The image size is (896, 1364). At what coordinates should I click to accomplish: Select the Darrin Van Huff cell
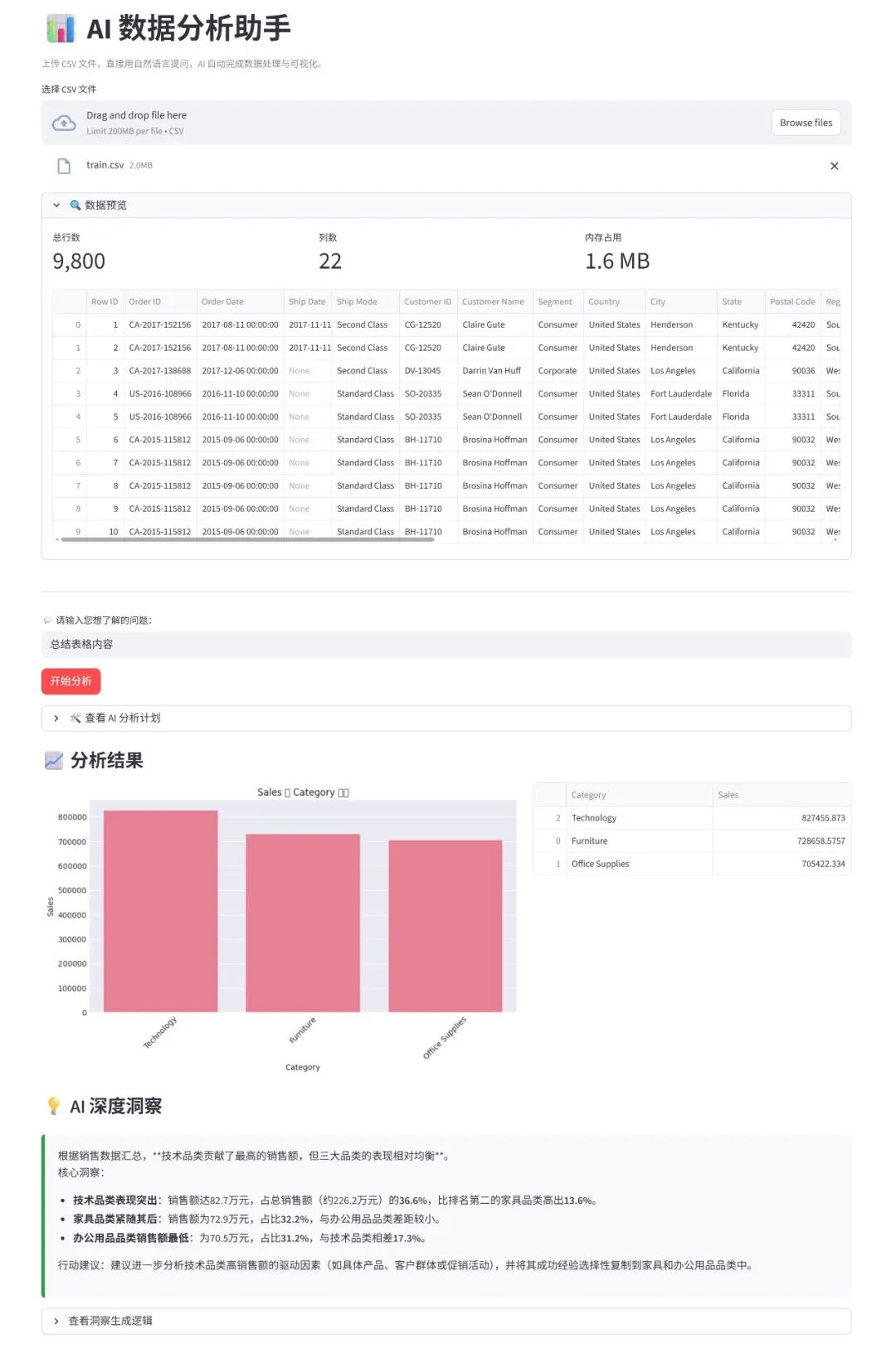[x=494, y=371]
